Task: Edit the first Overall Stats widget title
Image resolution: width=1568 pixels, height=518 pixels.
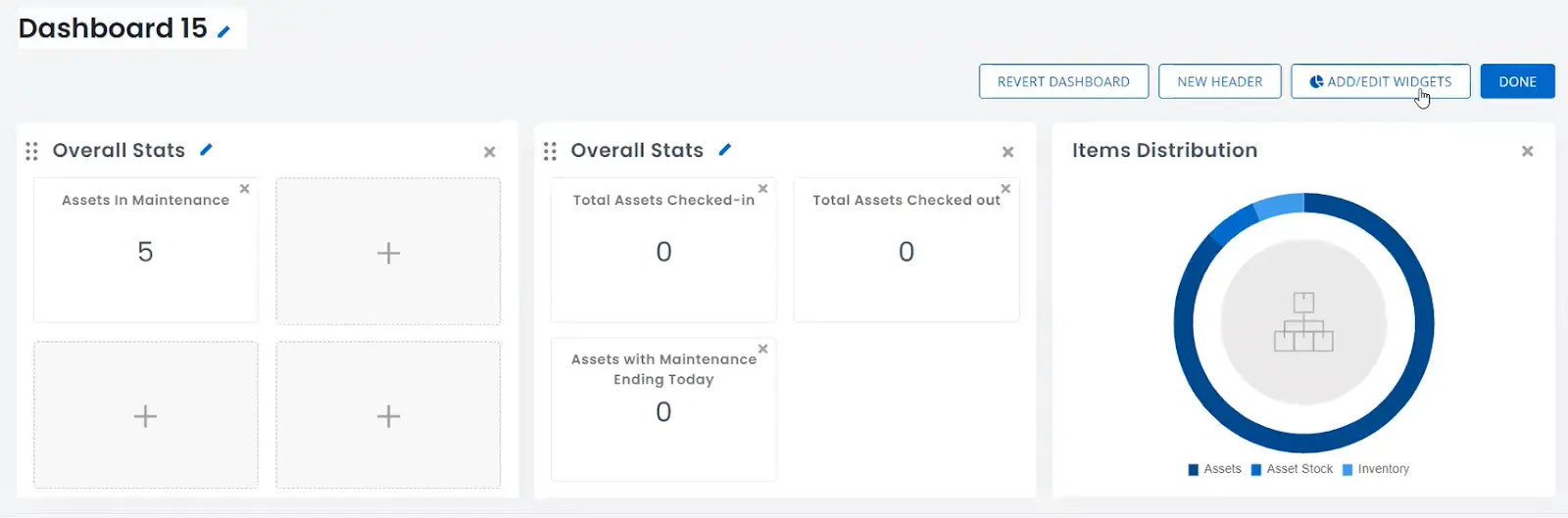Action: (x=206, y=150)
